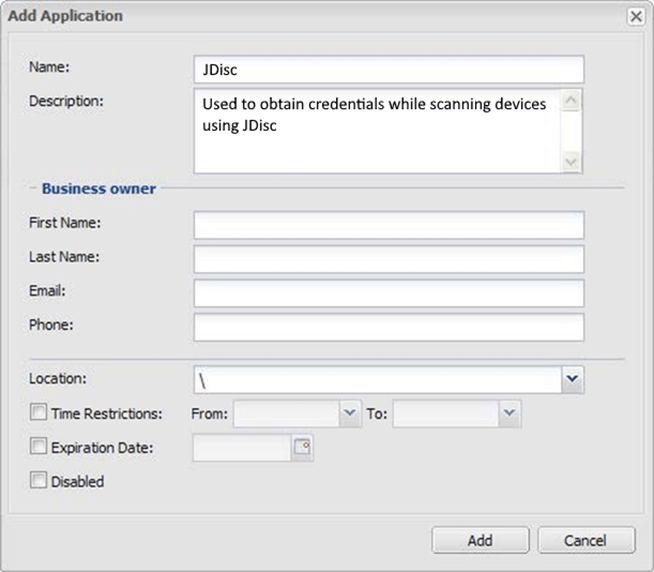This screenshot has width=654, height=572.
Task: Open the Expiration Date calendar picker icon
Action: [x=302, y=448]
